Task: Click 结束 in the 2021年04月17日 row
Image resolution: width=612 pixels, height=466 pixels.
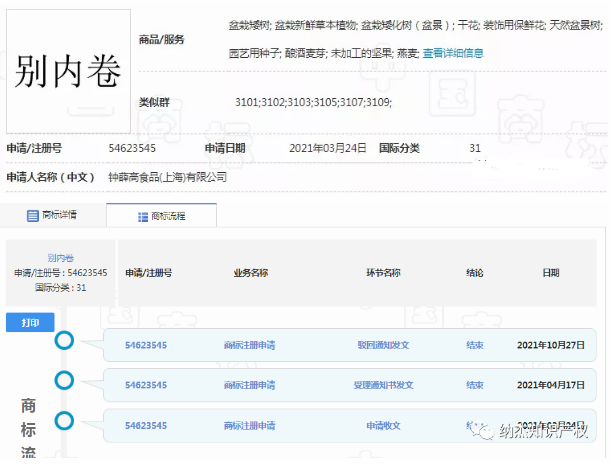Action: (475, 385)
